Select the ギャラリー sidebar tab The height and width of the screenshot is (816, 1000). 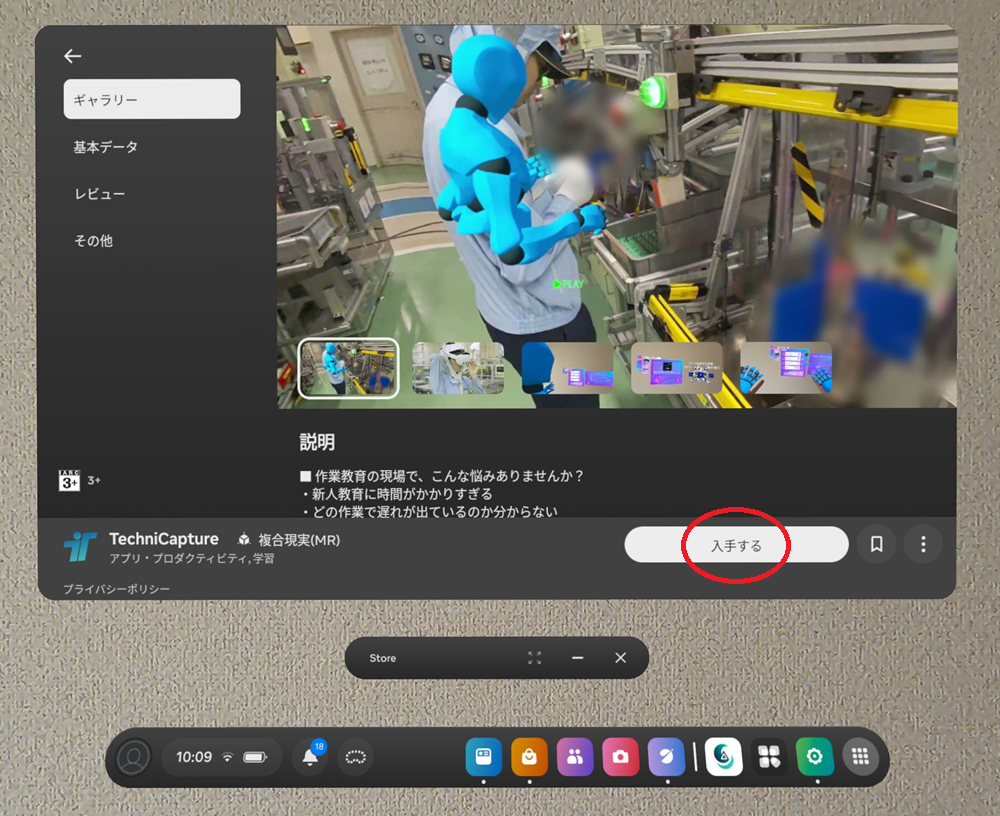coord(151,100)
